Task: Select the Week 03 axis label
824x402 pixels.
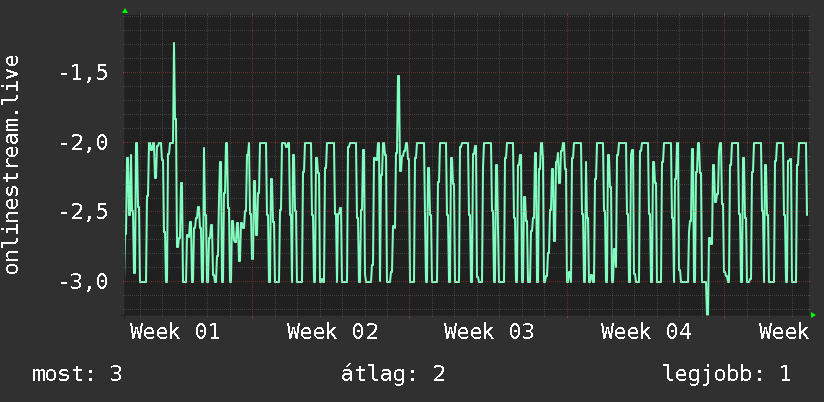Action: tap(489, 332)
